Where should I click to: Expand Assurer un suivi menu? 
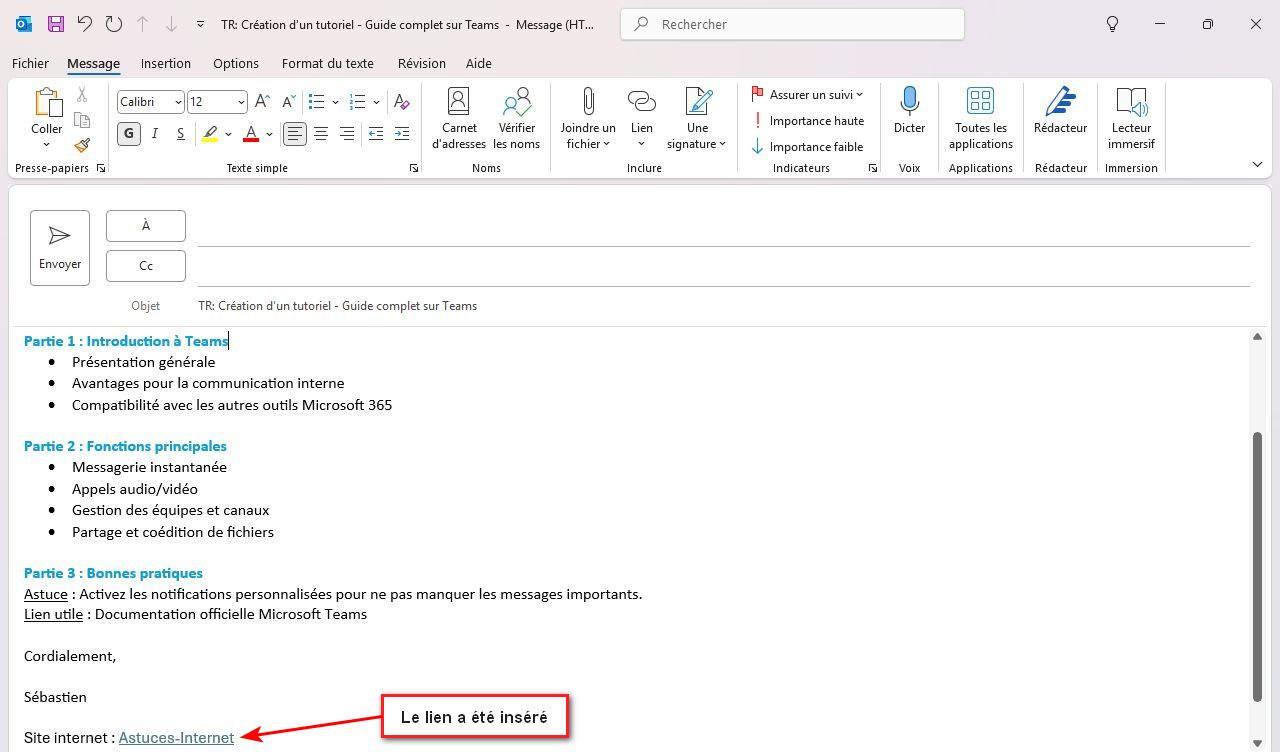pos(807,95)
